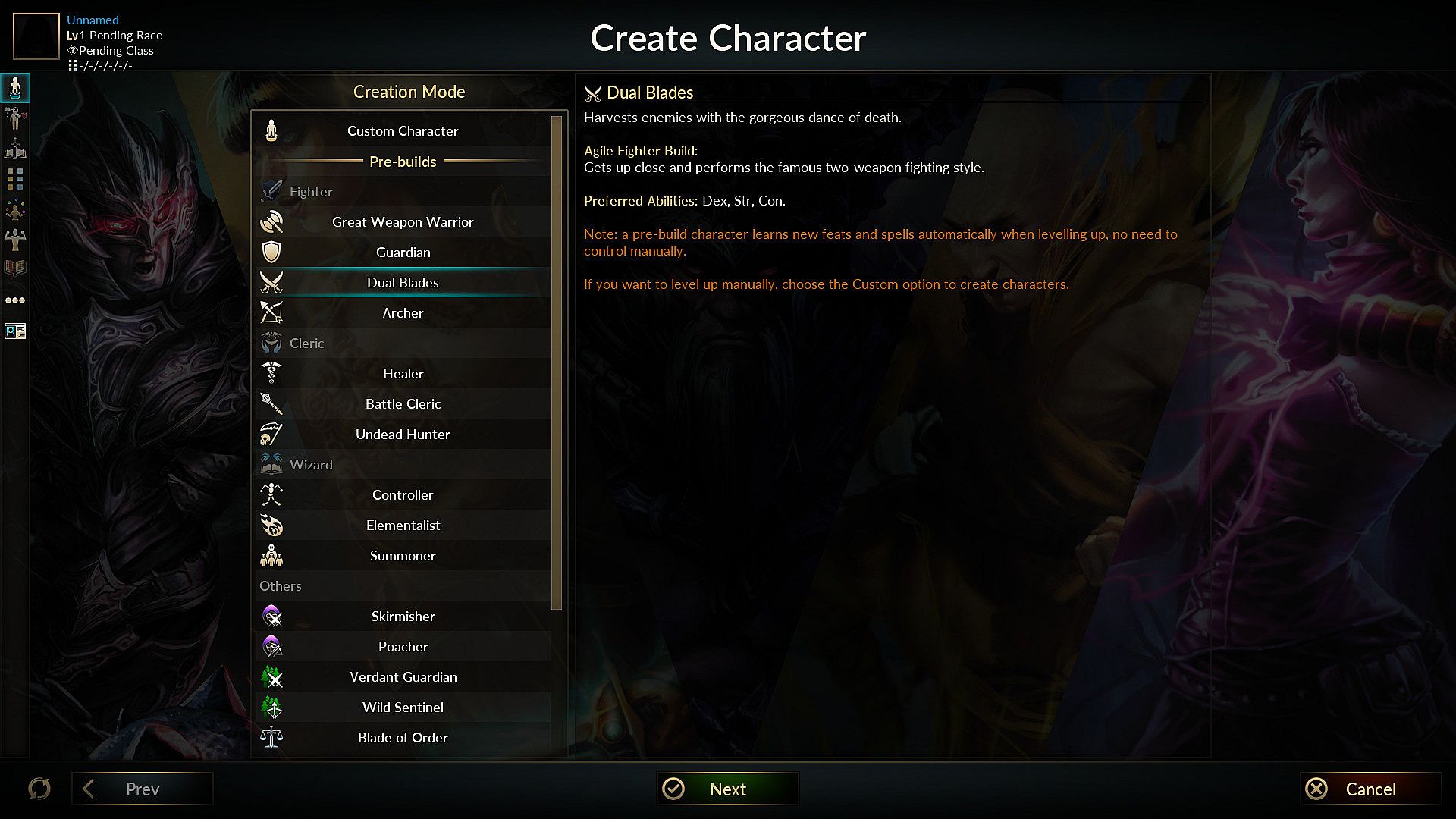Click the spellbook step icon in sidebar

click(x=15, y=269)
